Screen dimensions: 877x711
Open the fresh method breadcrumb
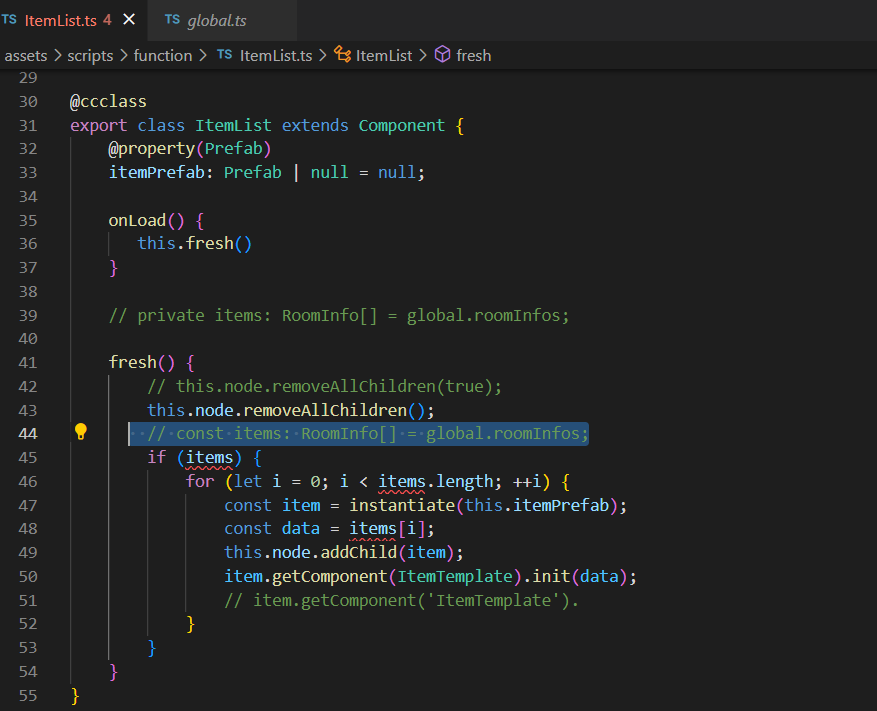[474, 55]
